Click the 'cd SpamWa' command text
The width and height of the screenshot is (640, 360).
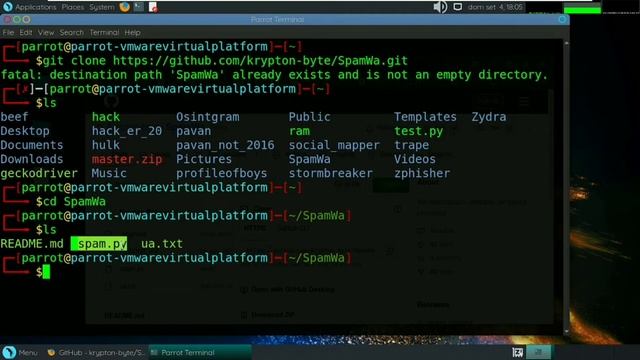click(x=74, y=202)
